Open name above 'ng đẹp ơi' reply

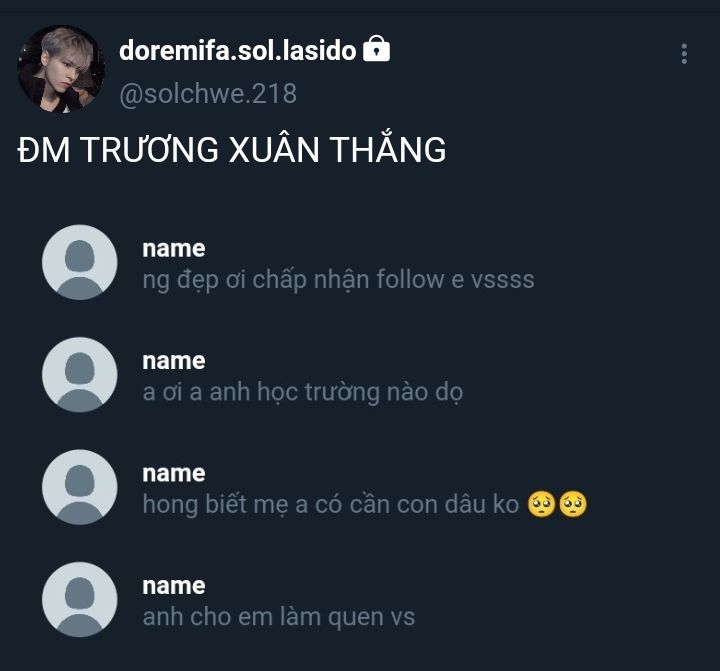(174, 249)
